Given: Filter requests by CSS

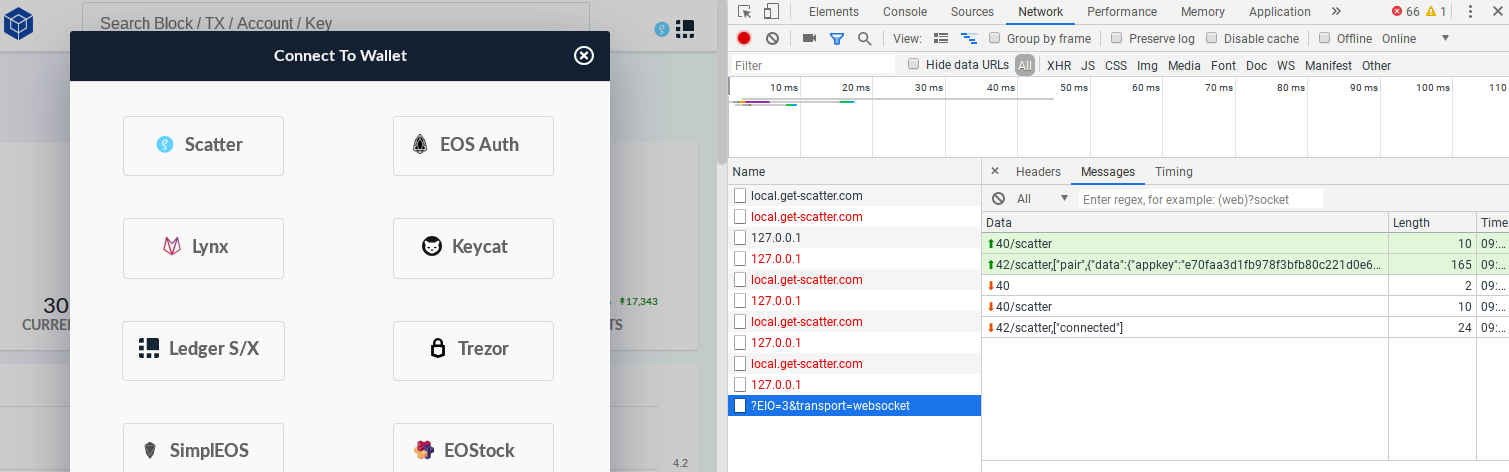Looking at the screenshot, I should point(1116,65).
